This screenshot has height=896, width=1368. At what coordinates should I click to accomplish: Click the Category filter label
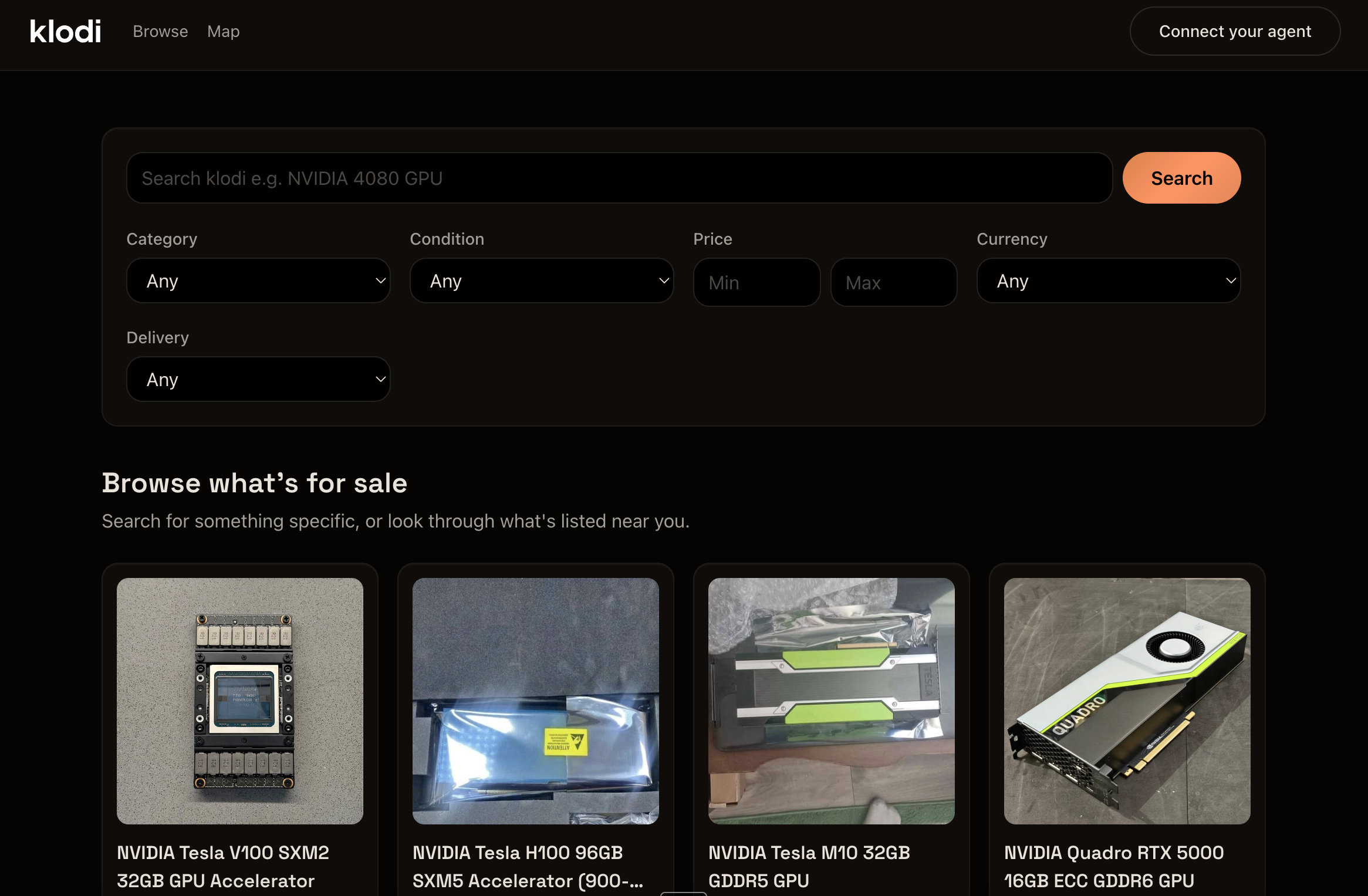coord(162,239)
